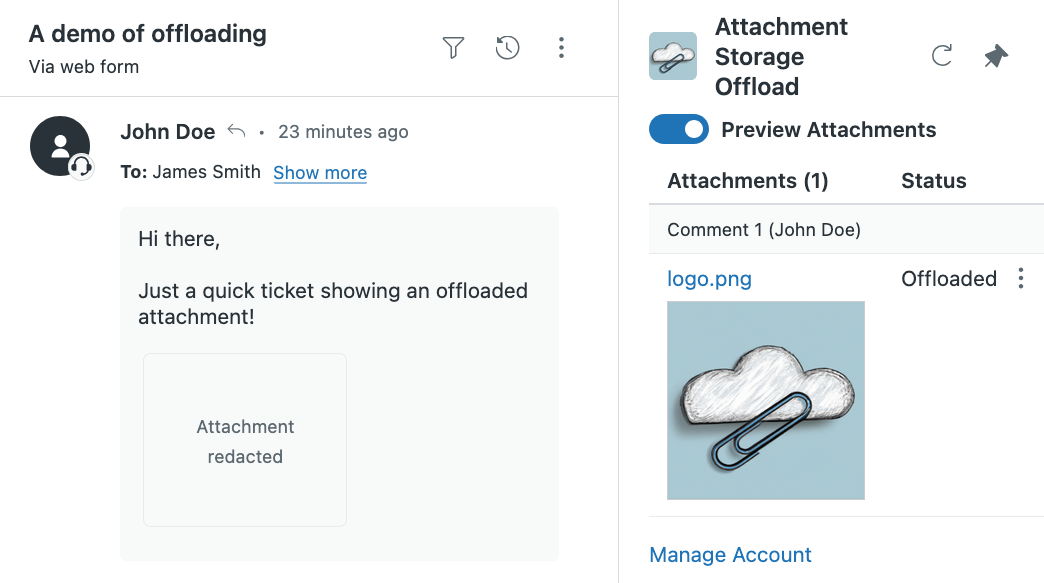This screenshot has width=1044, height=583.
Task: Click the Attachments (1) column header
Action: (748, 180)
